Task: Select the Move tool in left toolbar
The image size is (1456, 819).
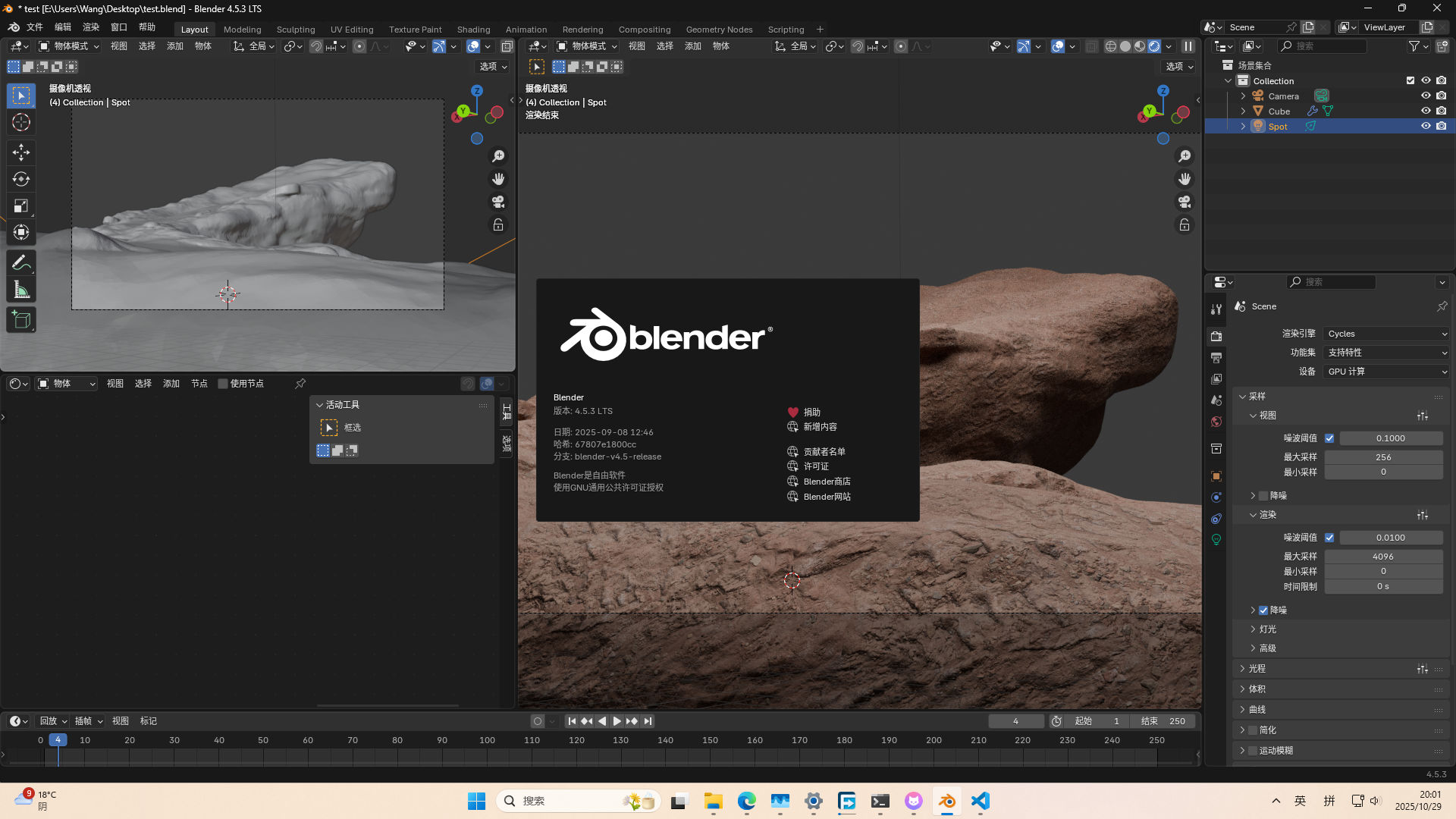Action: (x=20, y=152)
